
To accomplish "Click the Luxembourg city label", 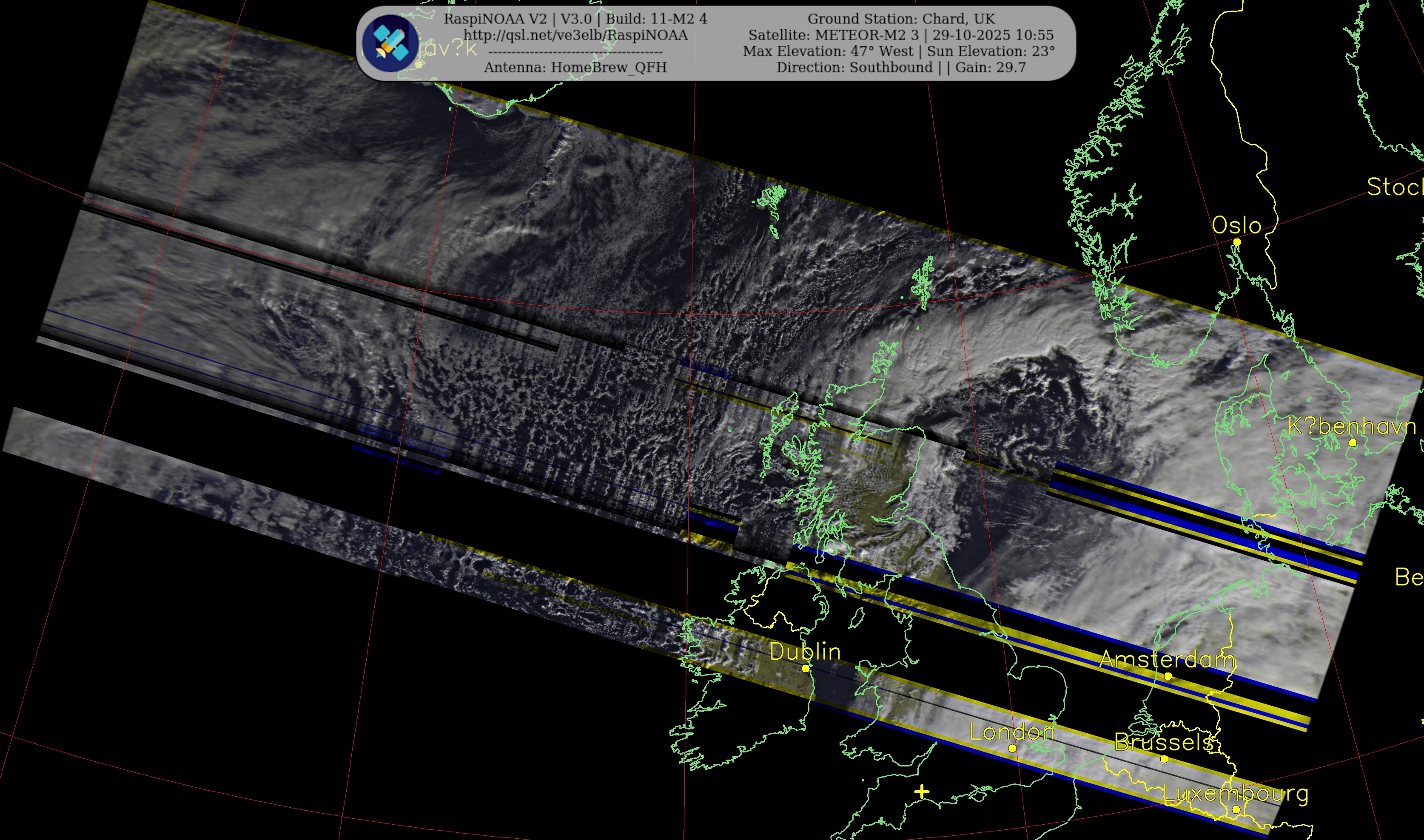I will 1236,794.
